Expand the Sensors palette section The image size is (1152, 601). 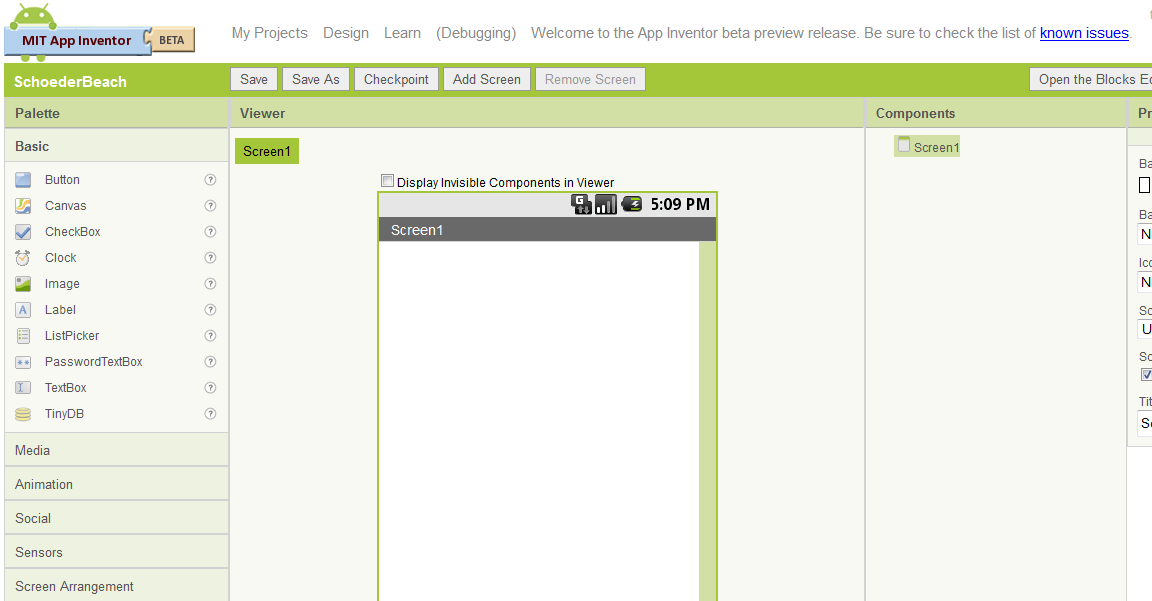[39, 553]
